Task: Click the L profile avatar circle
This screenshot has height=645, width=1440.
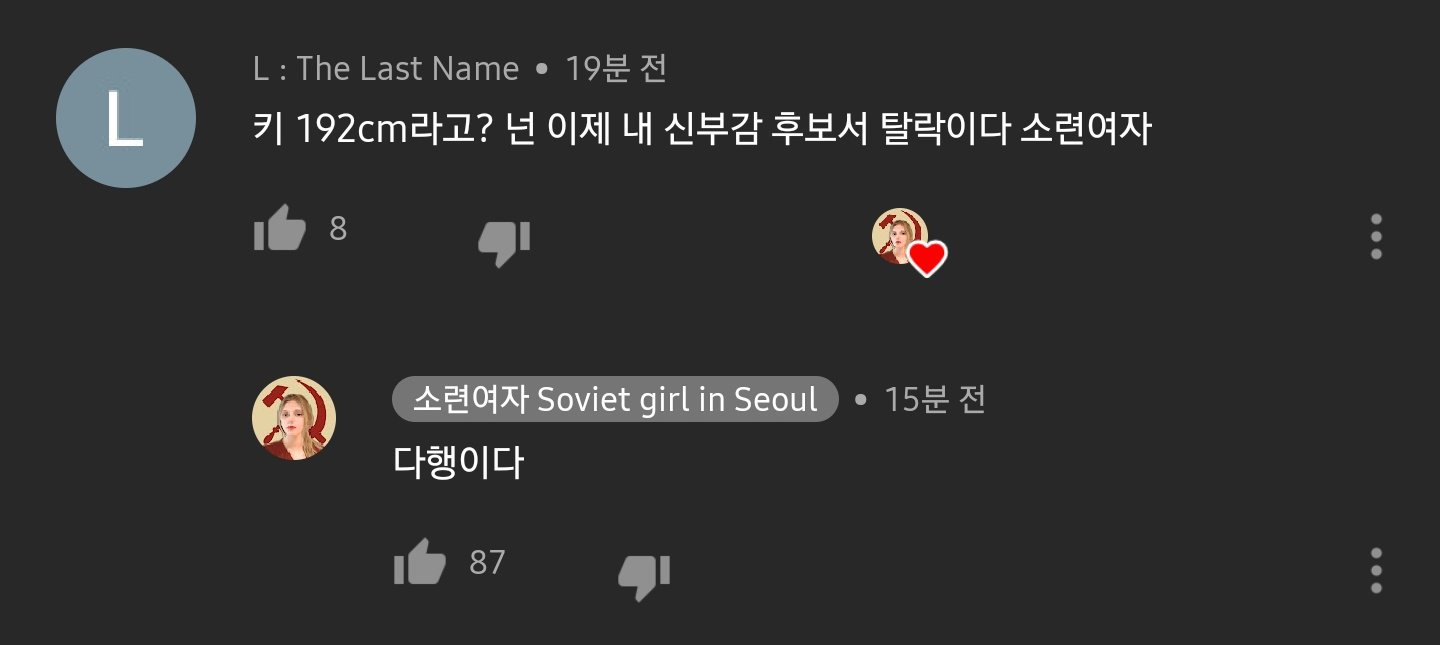Action: tap(126, 118)
